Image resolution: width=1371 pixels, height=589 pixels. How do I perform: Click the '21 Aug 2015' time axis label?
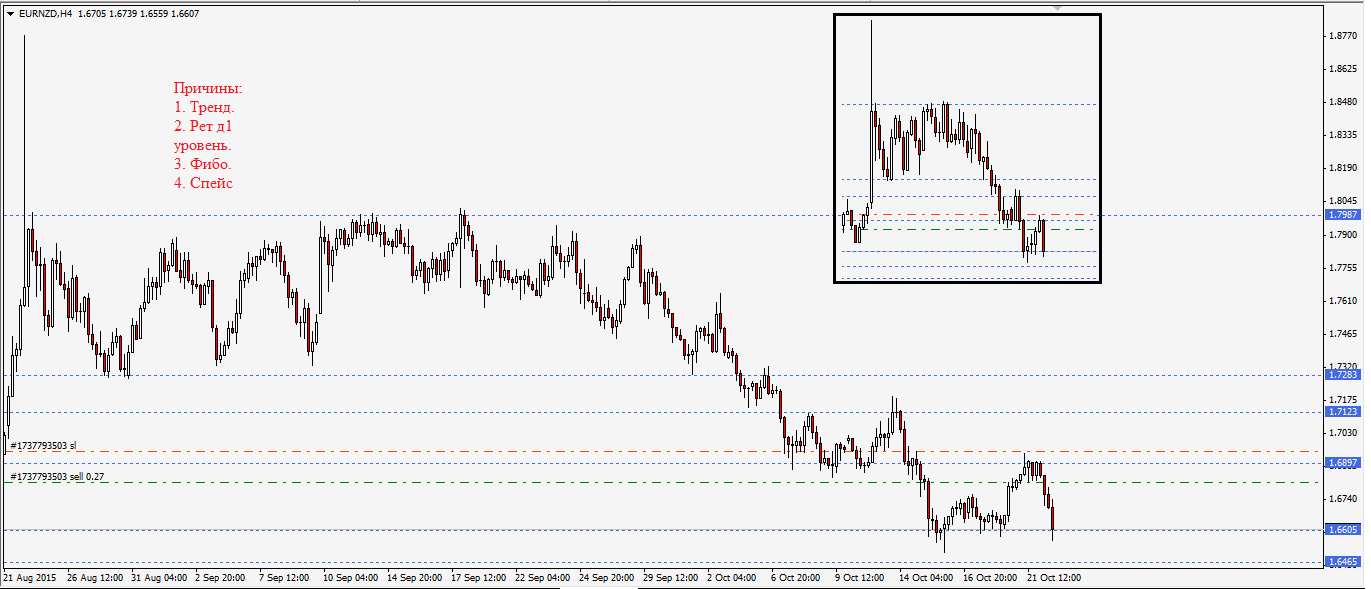(x=30, y=578)
